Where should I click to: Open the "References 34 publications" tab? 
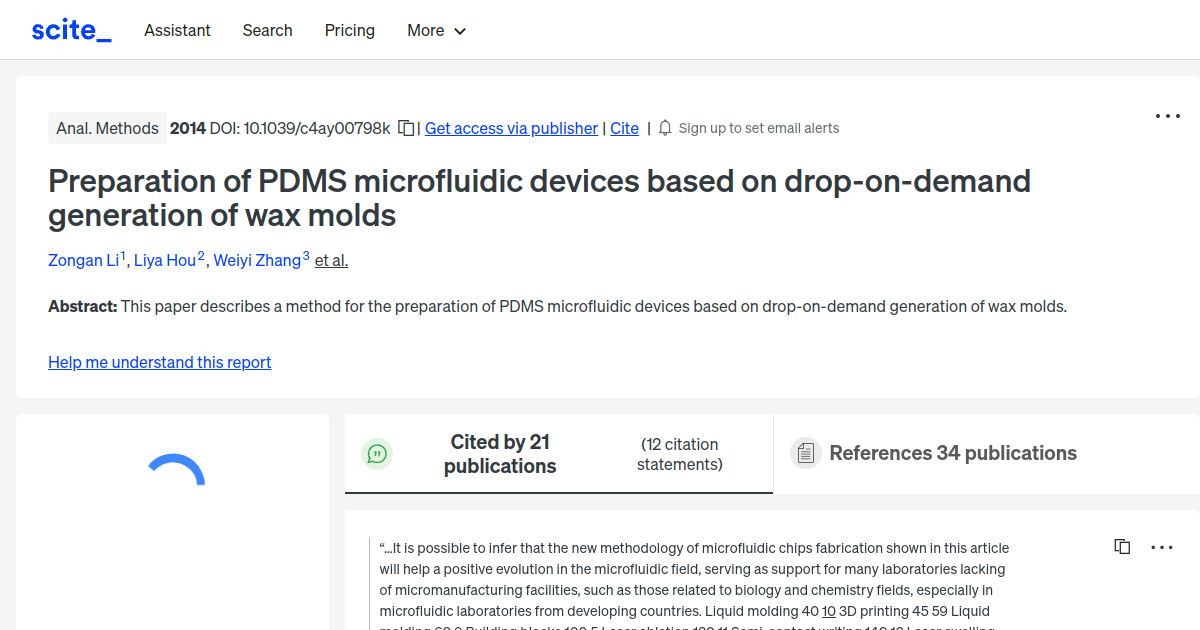click(952, 453)
